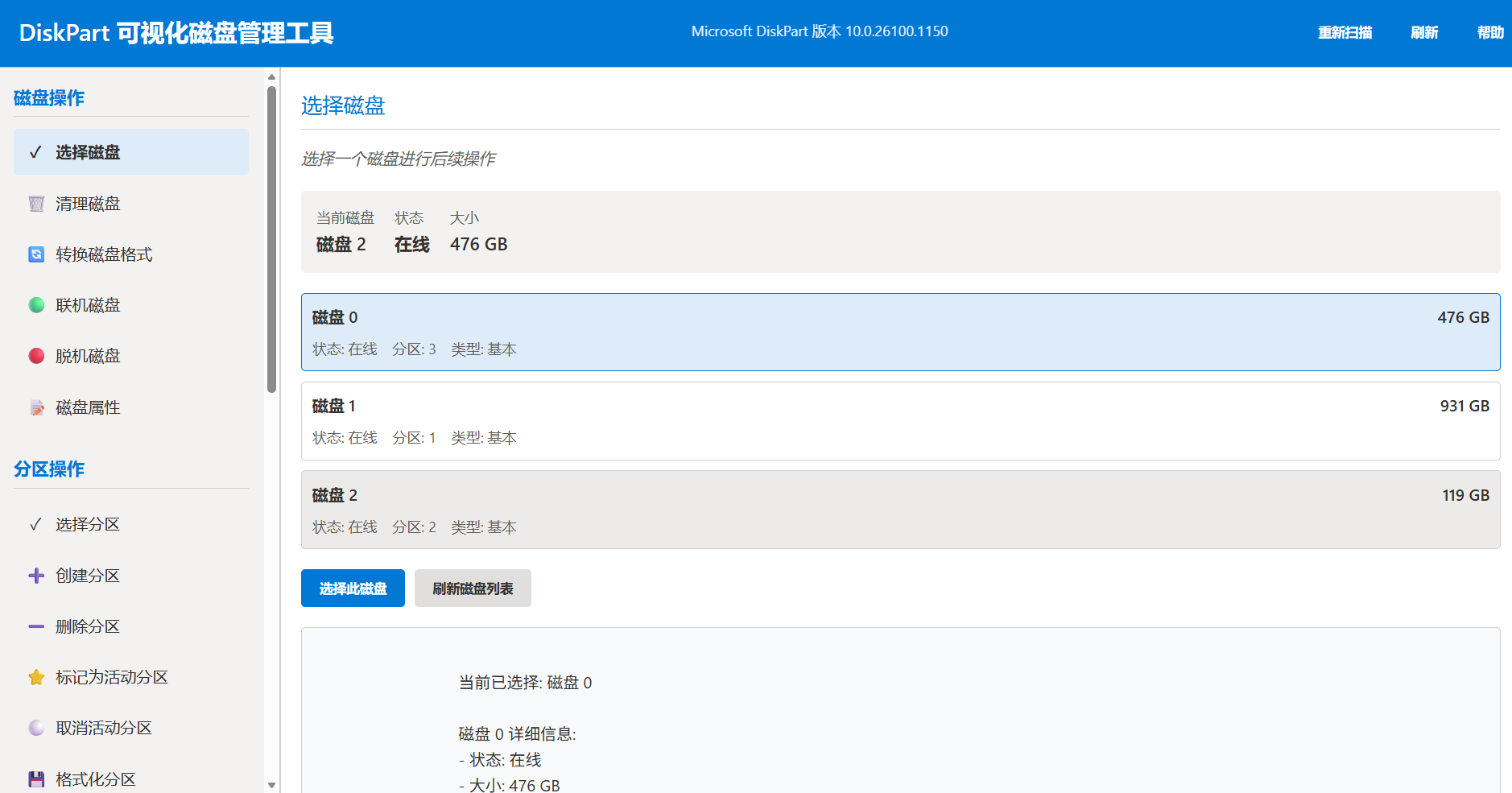Image resolution: width=1512 pixels, height=793 pixels.
Task: Select 脱机磁盘 in the sidebar
Action: coord(131,356)
